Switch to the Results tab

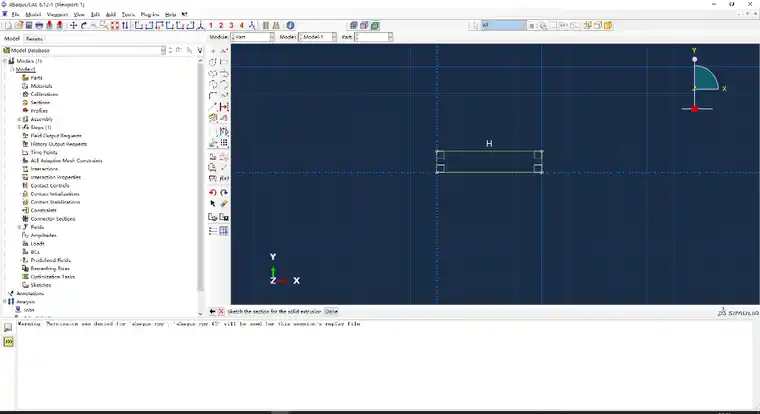pyautogui.click(x=34, y=39)
